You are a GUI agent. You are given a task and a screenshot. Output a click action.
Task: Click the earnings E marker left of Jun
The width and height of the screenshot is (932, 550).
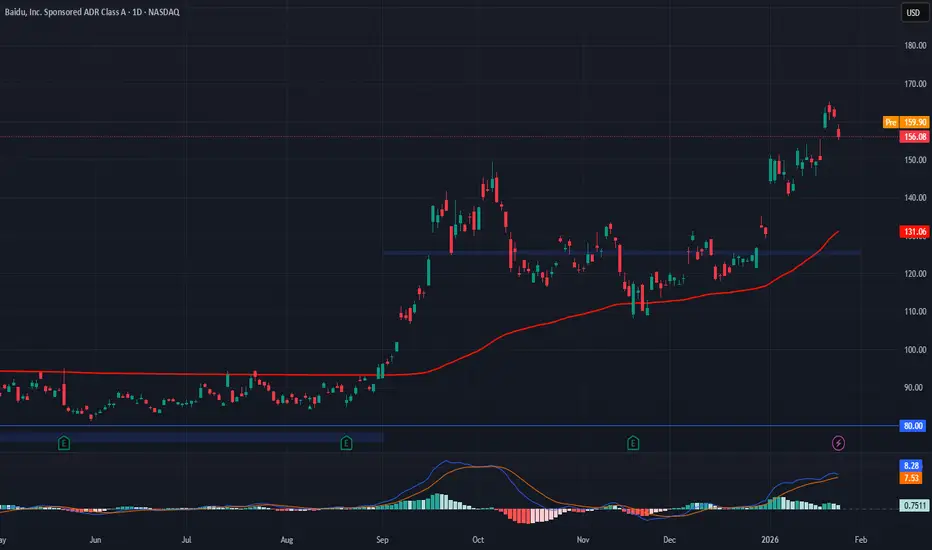click(x=64, y=443)
